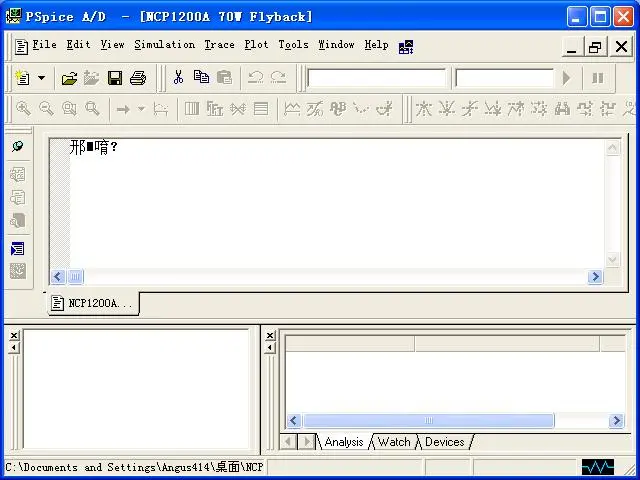
Task: Click the Zoom In magnifier icon
Action: click(x=23, y=109)
